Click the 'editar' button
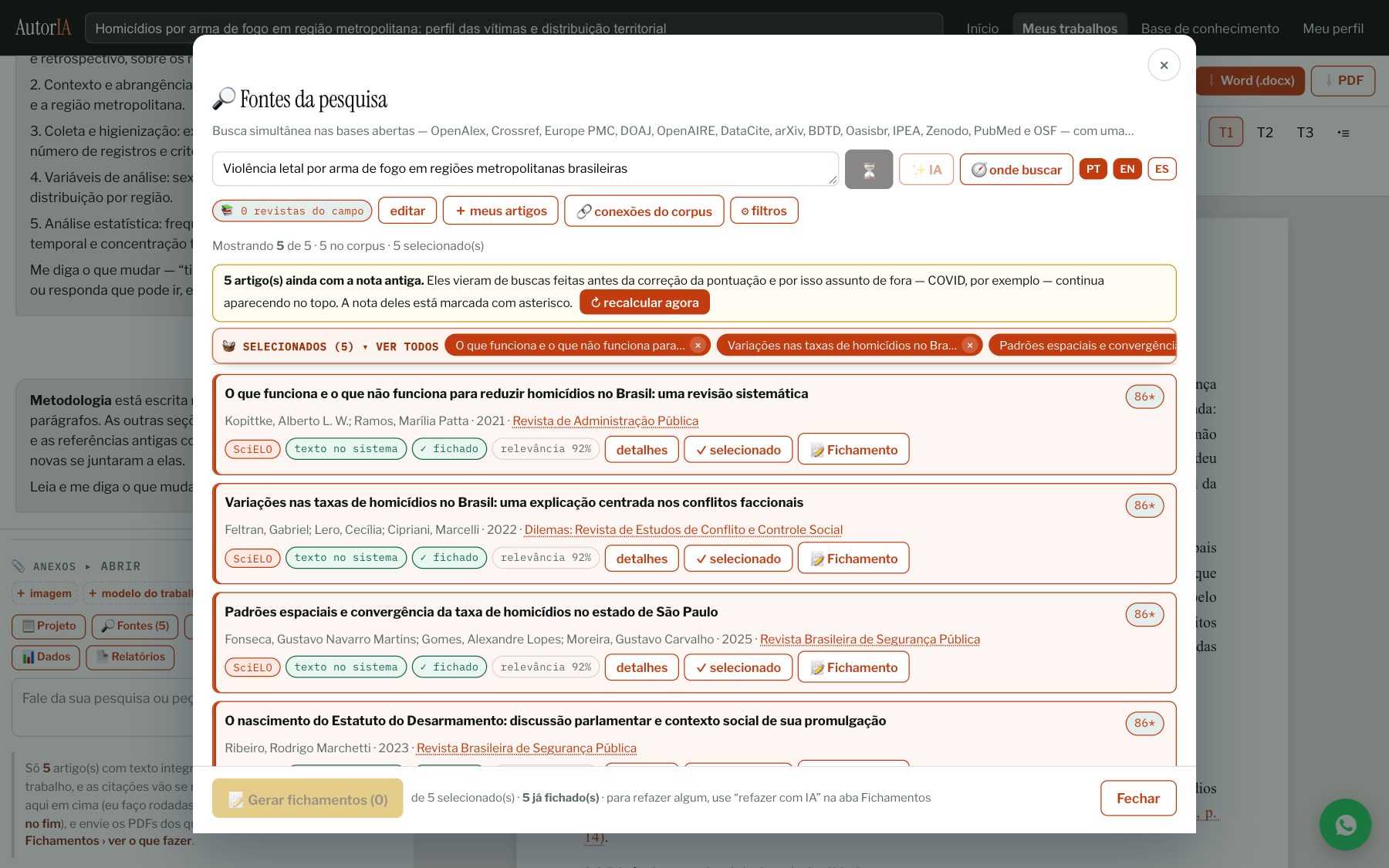Screen dimensions: 1389x868 coord(407,211)
